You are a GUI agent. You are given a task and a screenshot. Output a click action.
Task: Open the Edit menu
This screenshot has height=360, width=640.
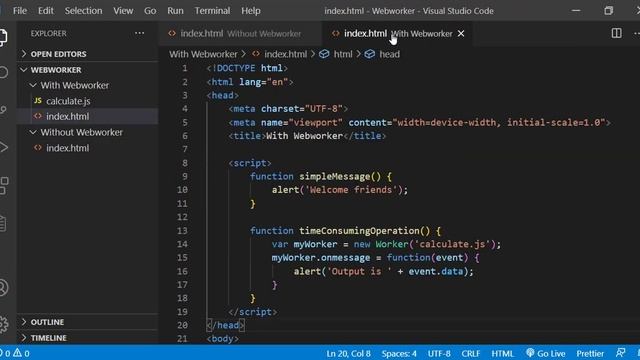(x=46, y=11)
